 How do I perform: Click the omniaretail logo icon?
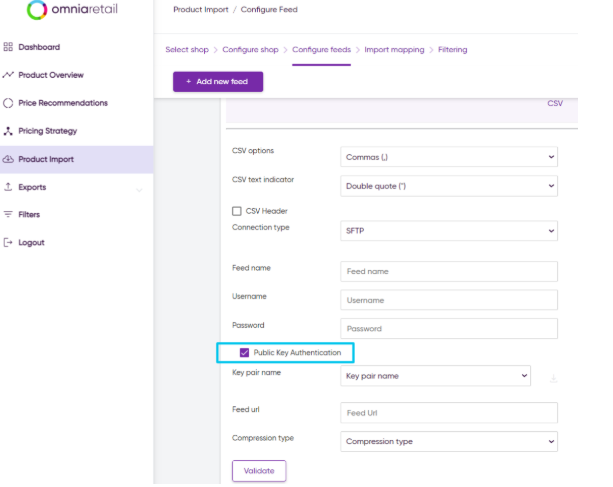[x=37, y=9]
